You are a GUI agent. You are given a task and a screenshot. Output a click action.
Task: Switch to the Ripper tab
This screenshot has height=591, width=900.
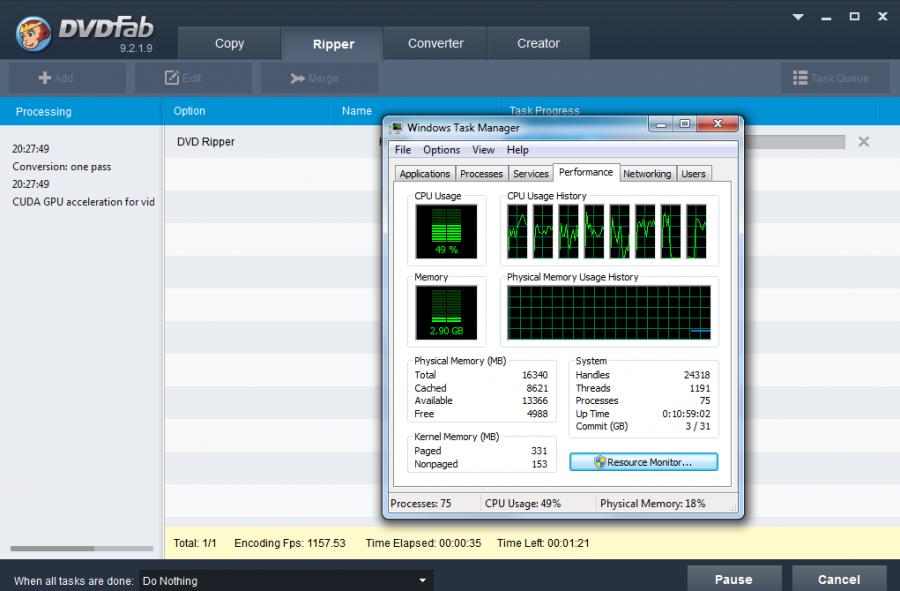(x=333, y=44)
